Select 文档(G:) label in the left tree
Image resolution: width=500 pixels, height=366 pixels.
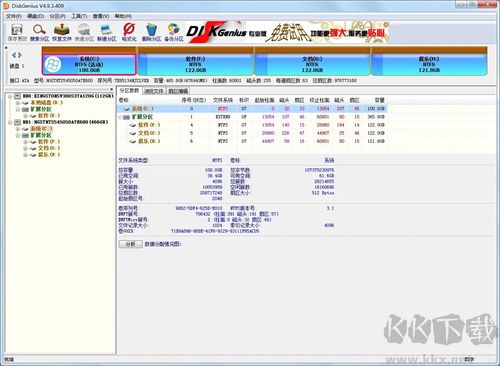point(49,148)
